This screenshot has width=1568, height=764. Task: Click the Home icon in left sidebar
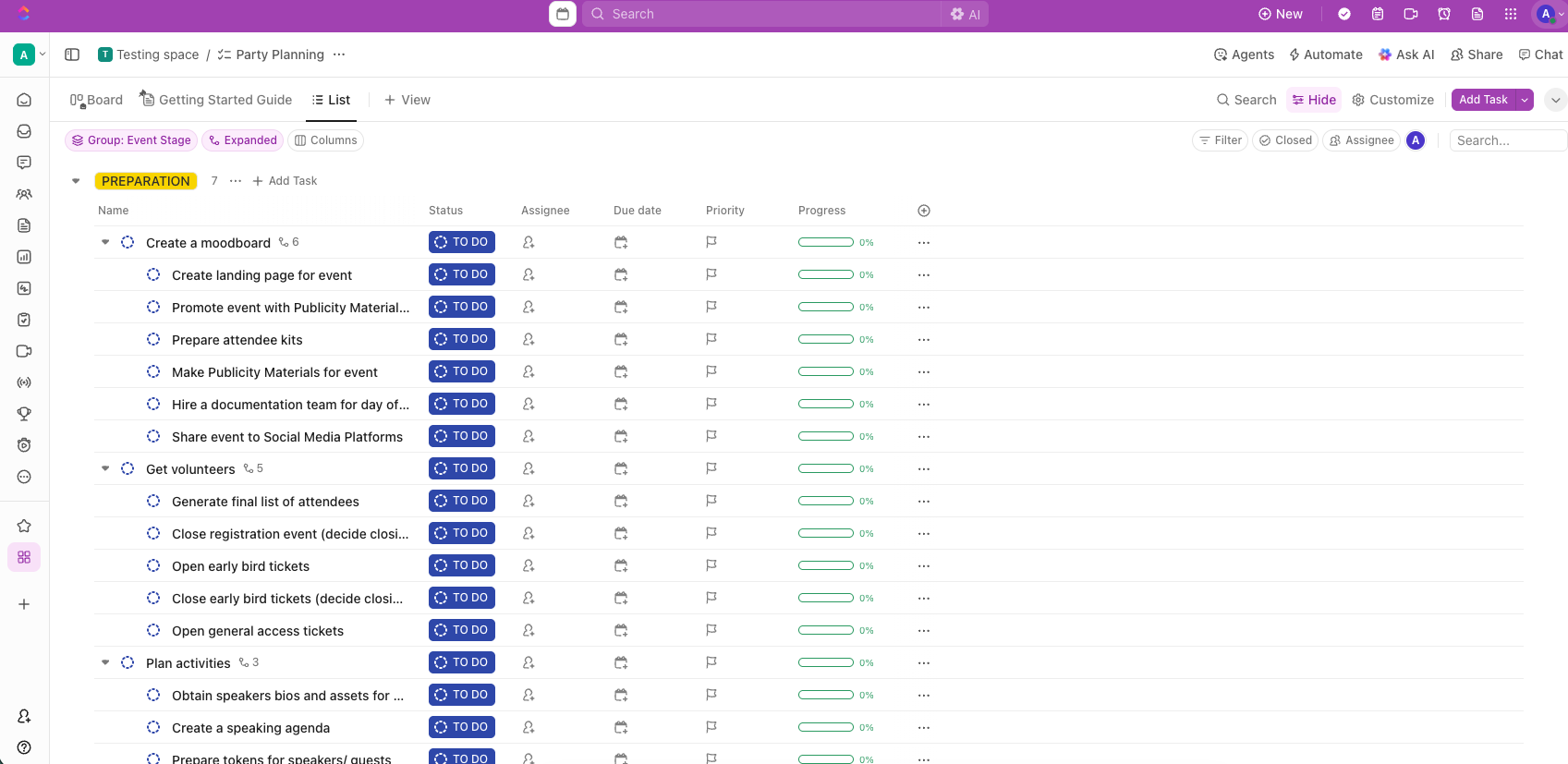24,100
